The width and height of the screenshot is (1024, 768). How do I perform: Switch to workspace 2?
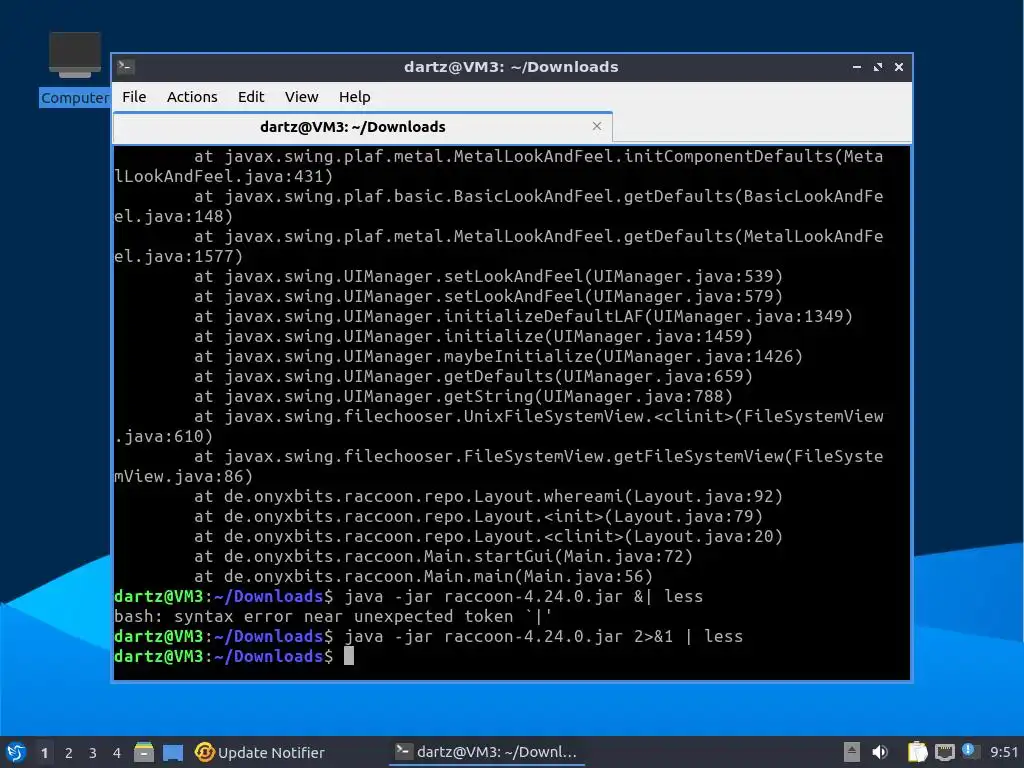coord(69,753)
